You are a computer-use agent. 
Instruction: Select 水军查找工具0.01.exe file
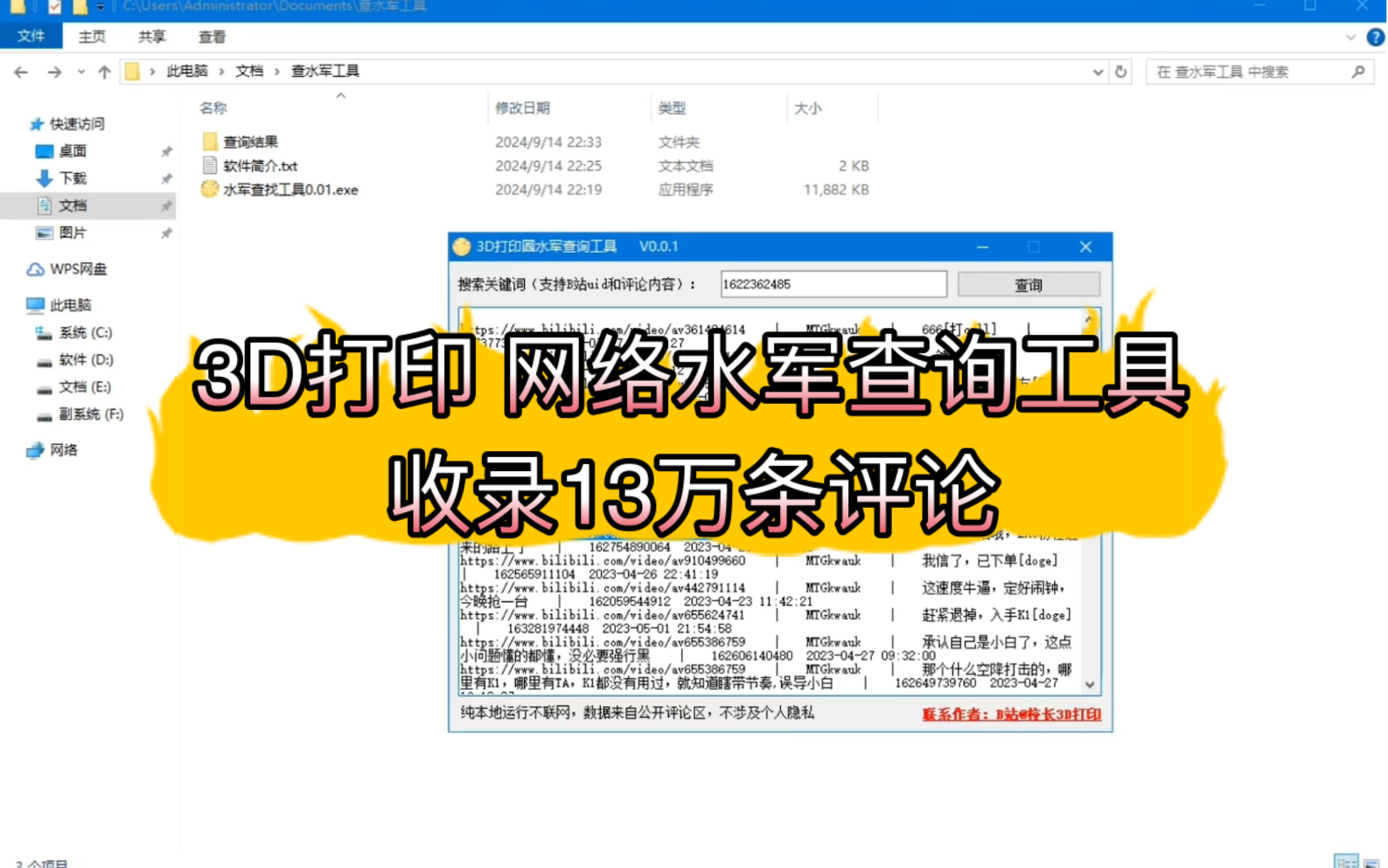(290, 189)
